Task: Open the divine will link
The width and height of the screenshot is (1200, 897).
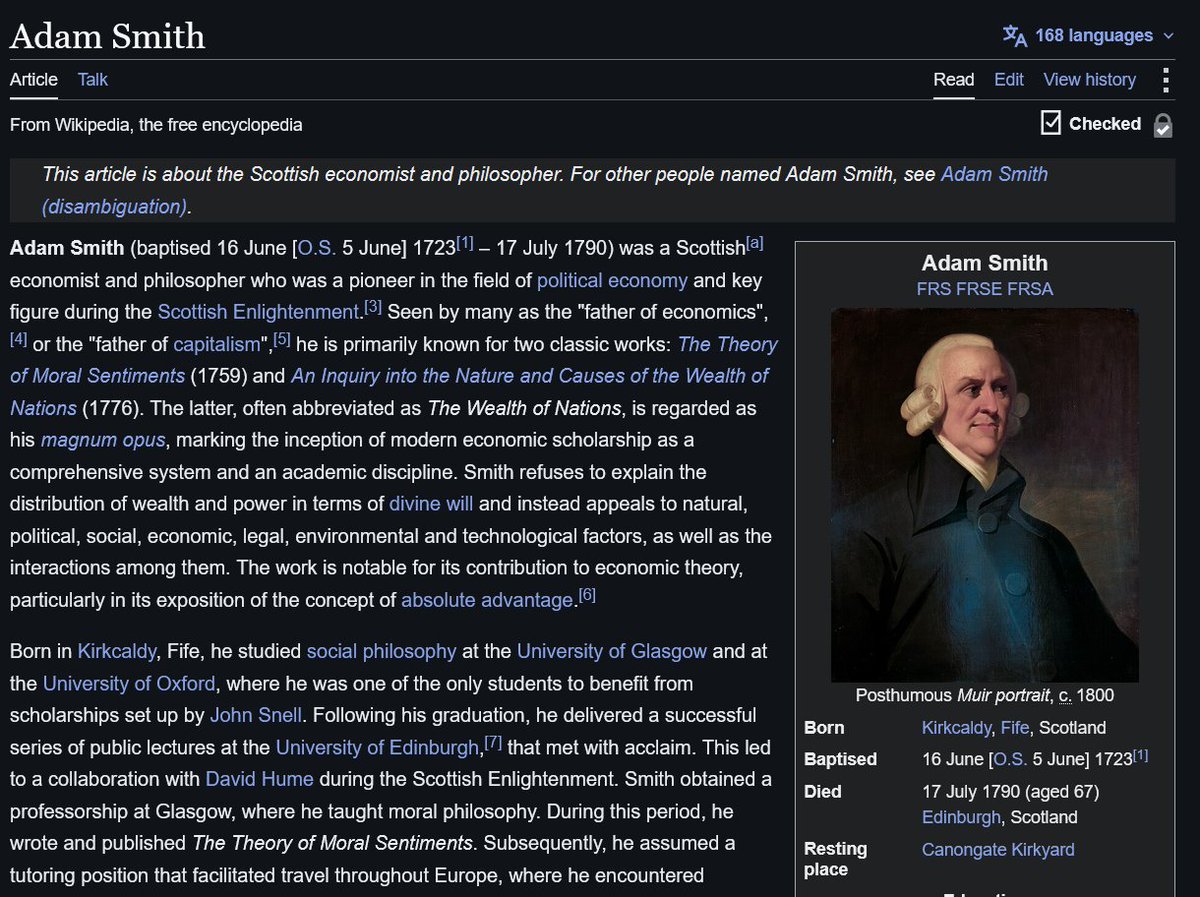Action: tap(431, 504)
